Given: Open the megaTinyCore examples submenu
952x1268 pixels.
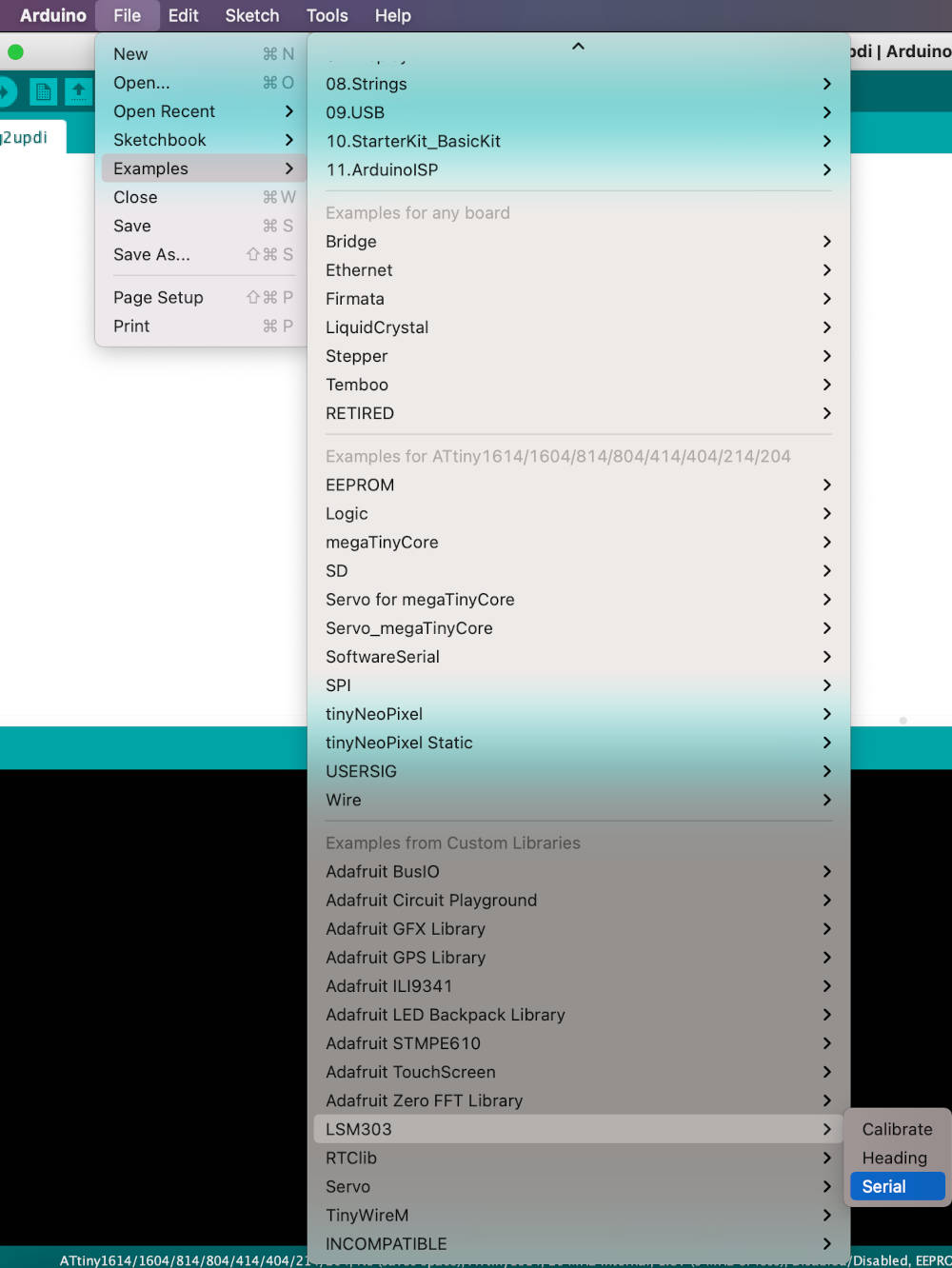Looking at the screenshot, I should pos(578,542).
